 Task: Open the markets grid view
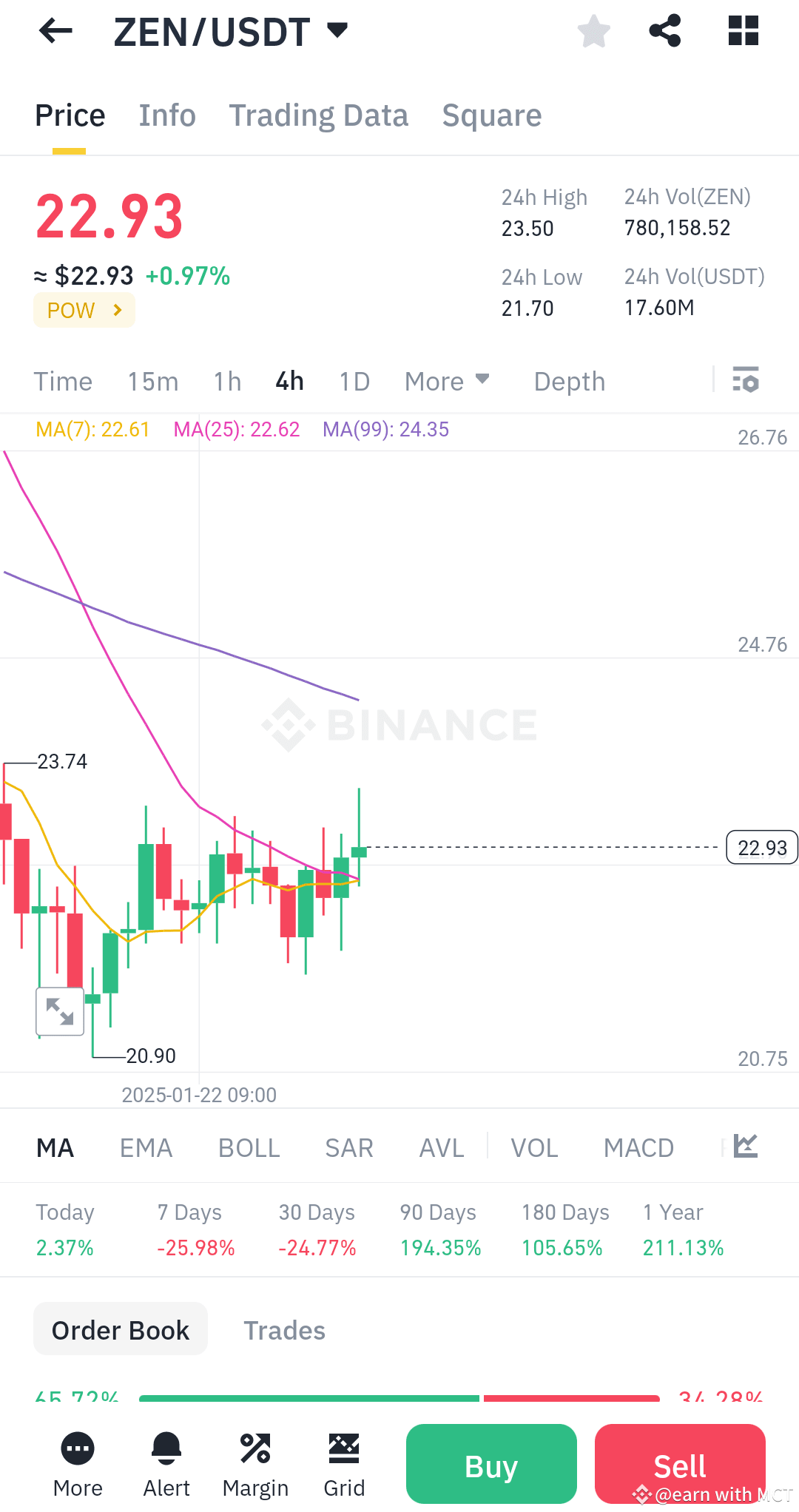[742, 31]
